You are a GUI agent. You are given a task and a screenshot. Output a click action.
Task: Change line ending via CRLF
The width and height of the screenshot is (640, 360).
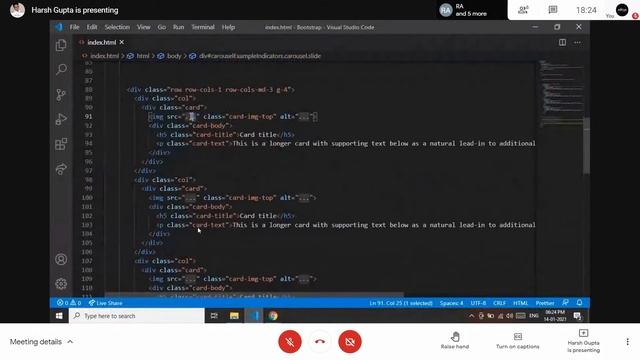point(499,303)
